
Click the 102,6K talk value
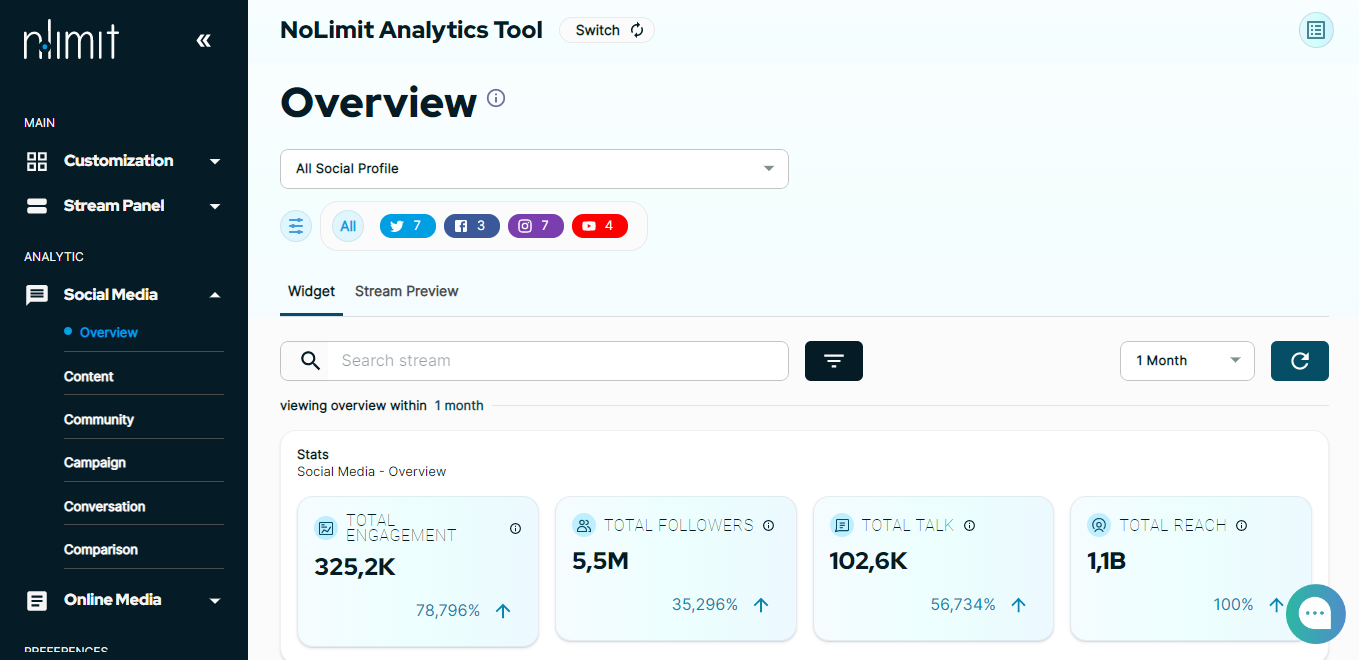click(x=868, y=562)
